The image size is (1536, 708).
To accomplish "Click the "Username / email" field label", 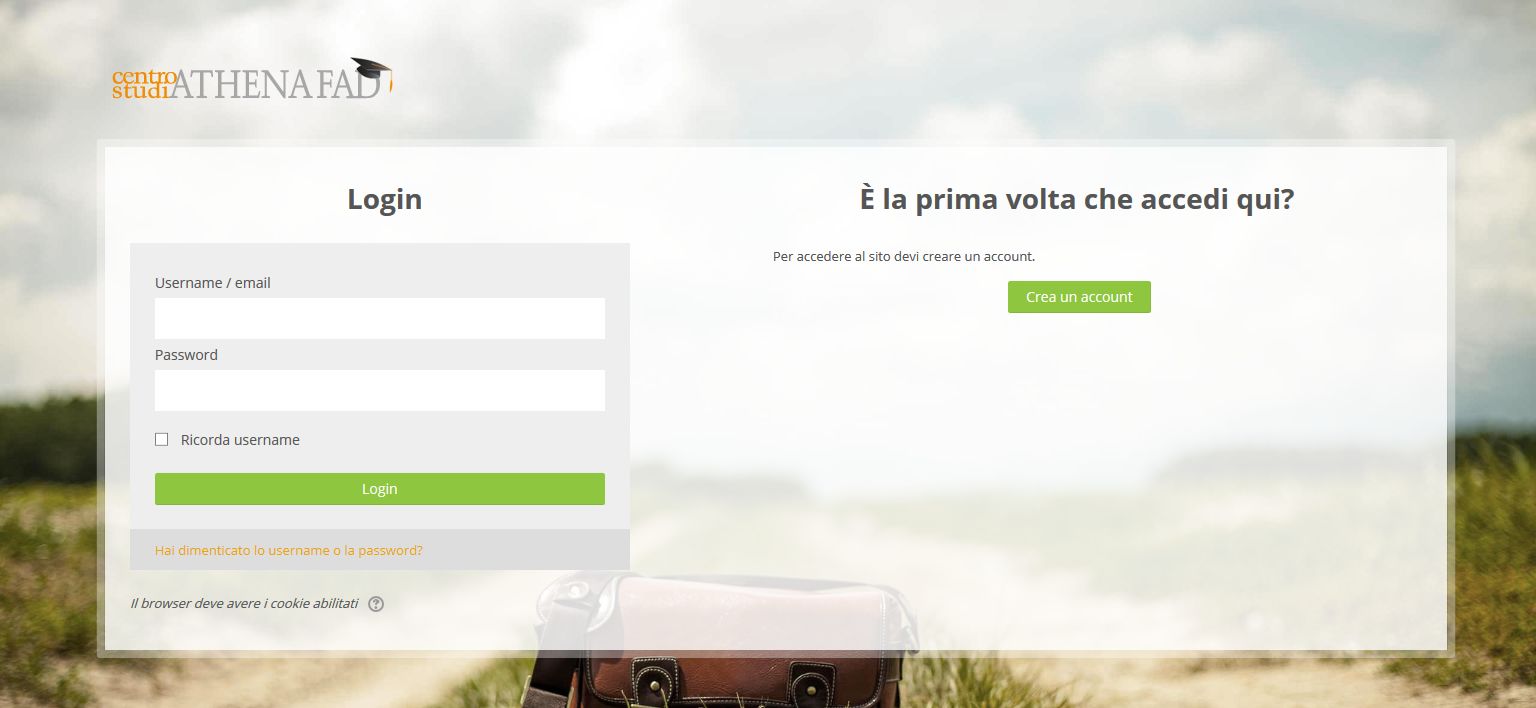I will (x=213, y=283).
